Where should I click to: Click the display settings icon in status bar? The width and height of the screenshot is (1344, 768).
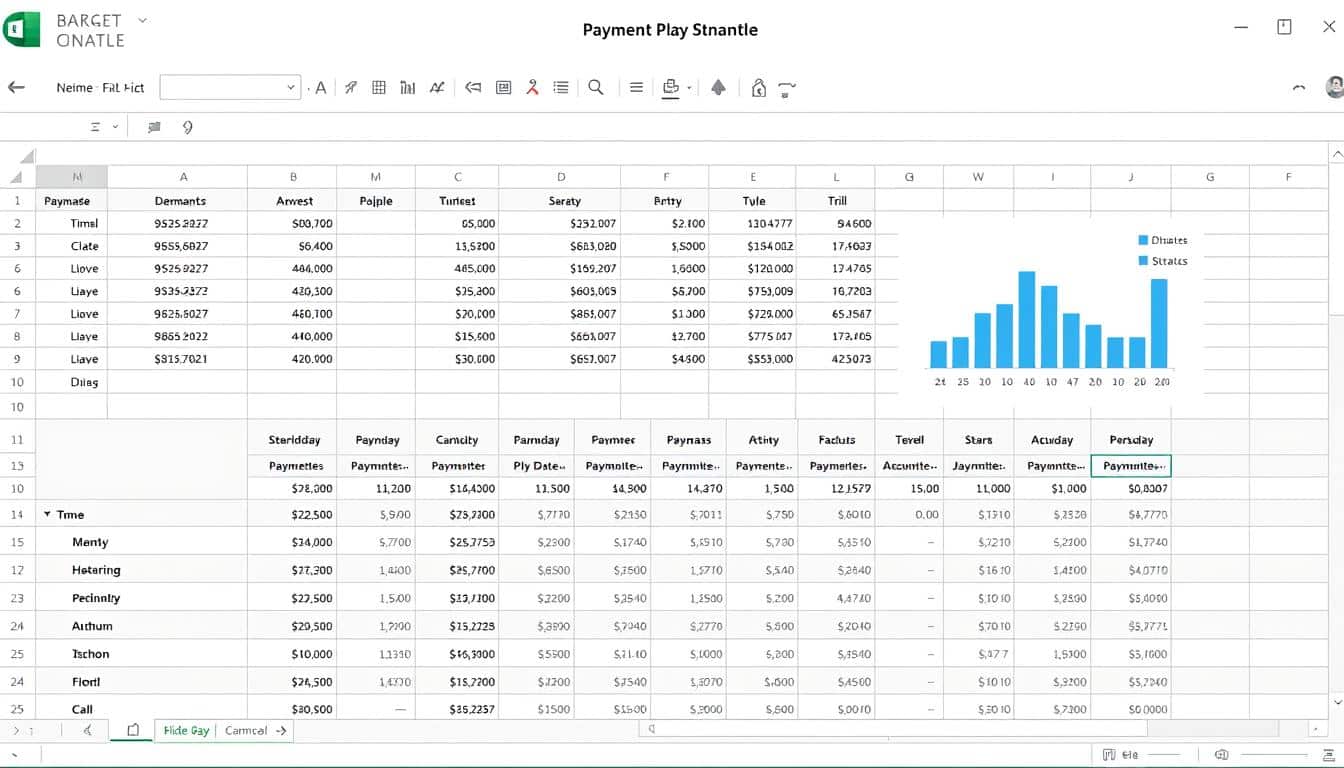[1220, 755]
